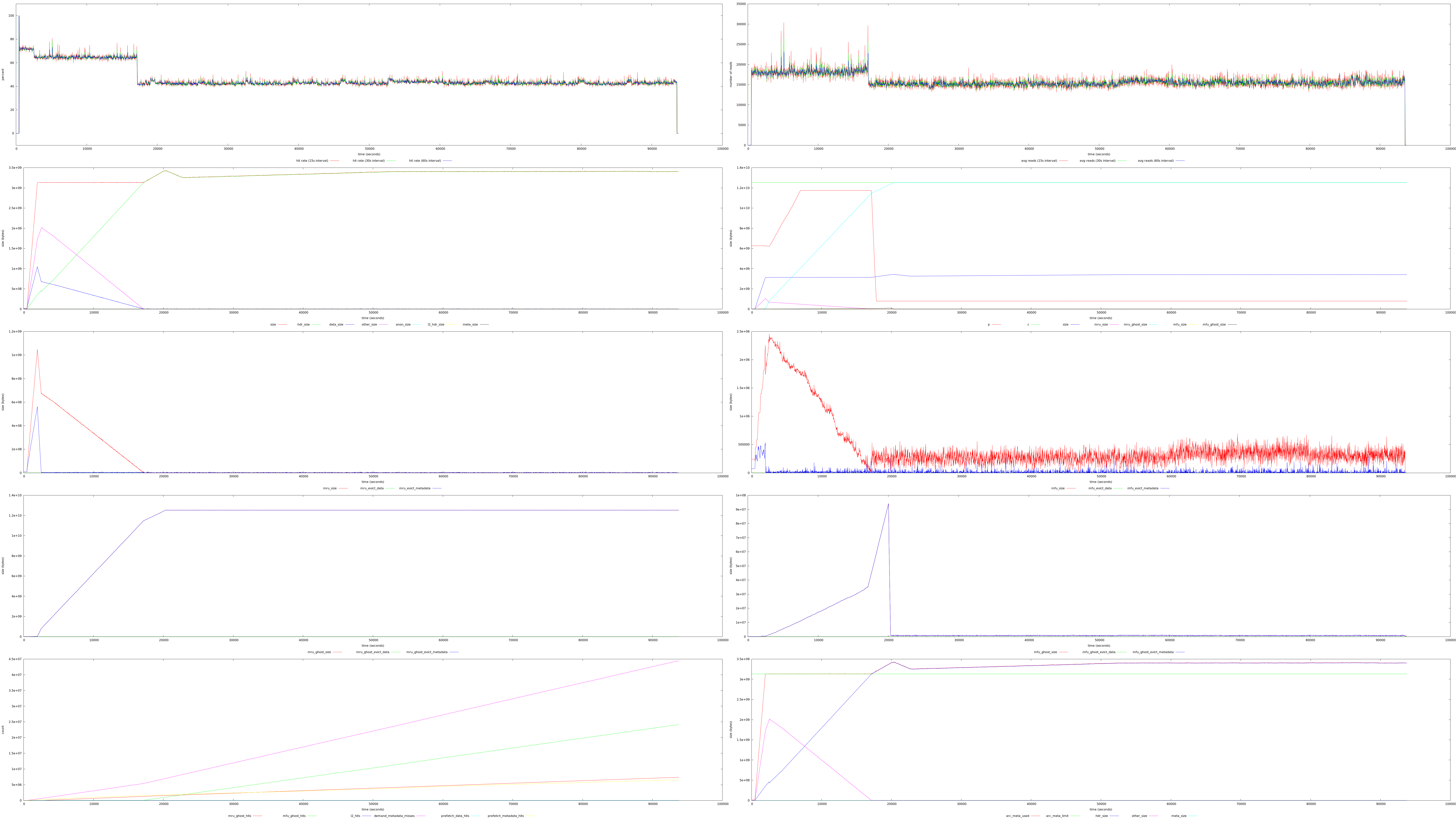Click the 'count' y-axis label
Image resolution: width=1456 pixels, height=819 pixels.
coord(3,730)
